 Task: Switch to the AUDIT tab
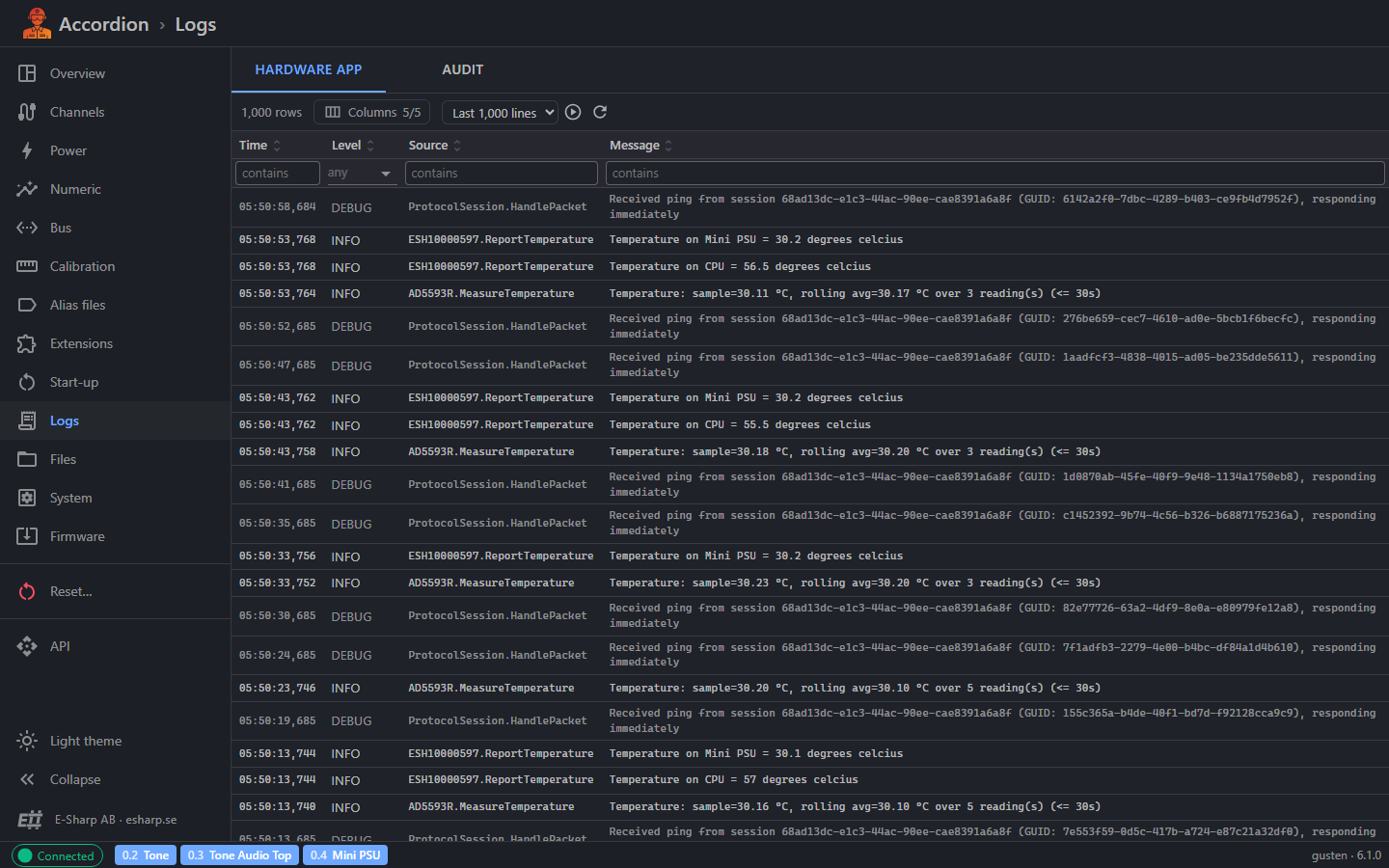coord(463,69)
